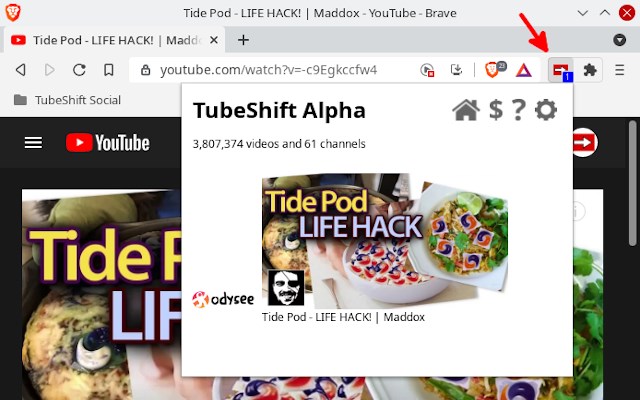640x400 pixels.
Task: Open TubeShift help question mark icon
Action: (518, 110)
